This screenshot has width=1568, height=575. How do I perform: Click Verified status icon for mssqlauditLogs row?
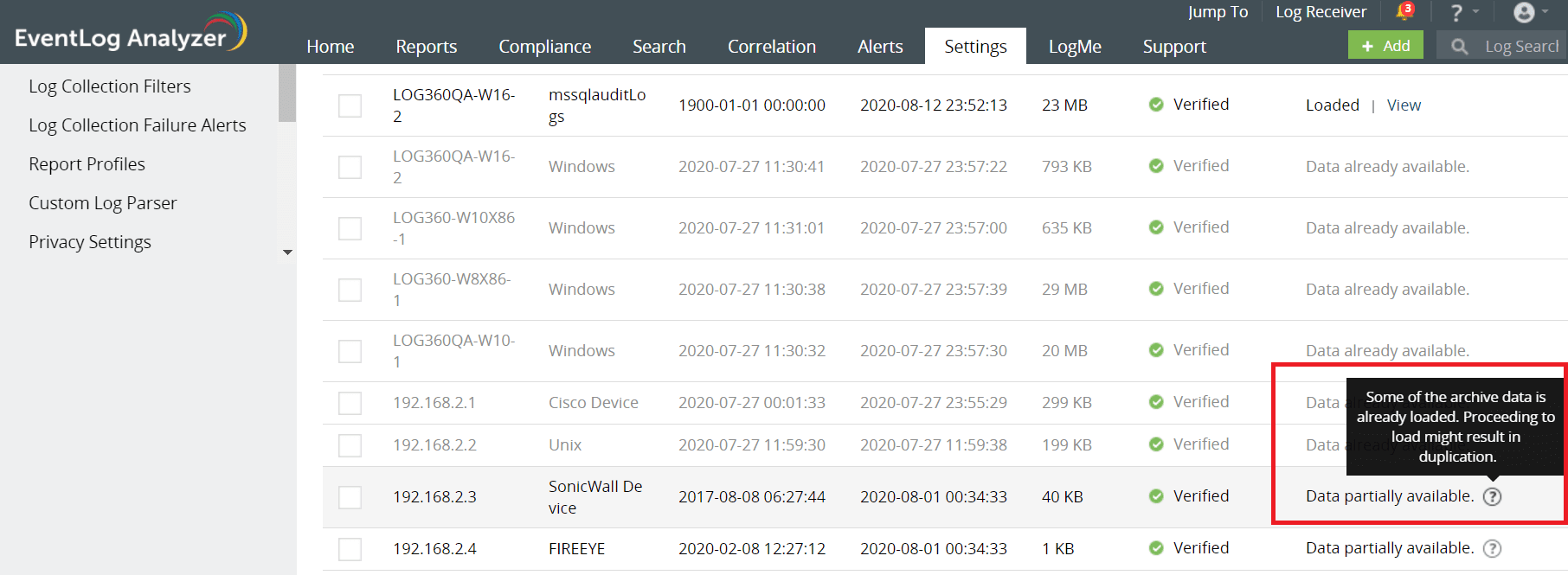pos(1156,105)
